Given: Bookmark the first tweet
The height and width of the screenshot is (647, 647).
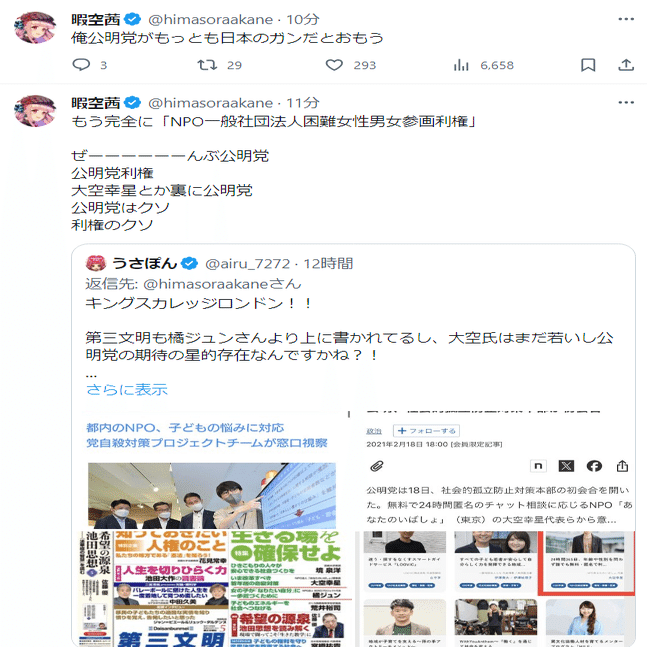Looking at the screenshot, I should pyautogui.click(x=588, y=65).
